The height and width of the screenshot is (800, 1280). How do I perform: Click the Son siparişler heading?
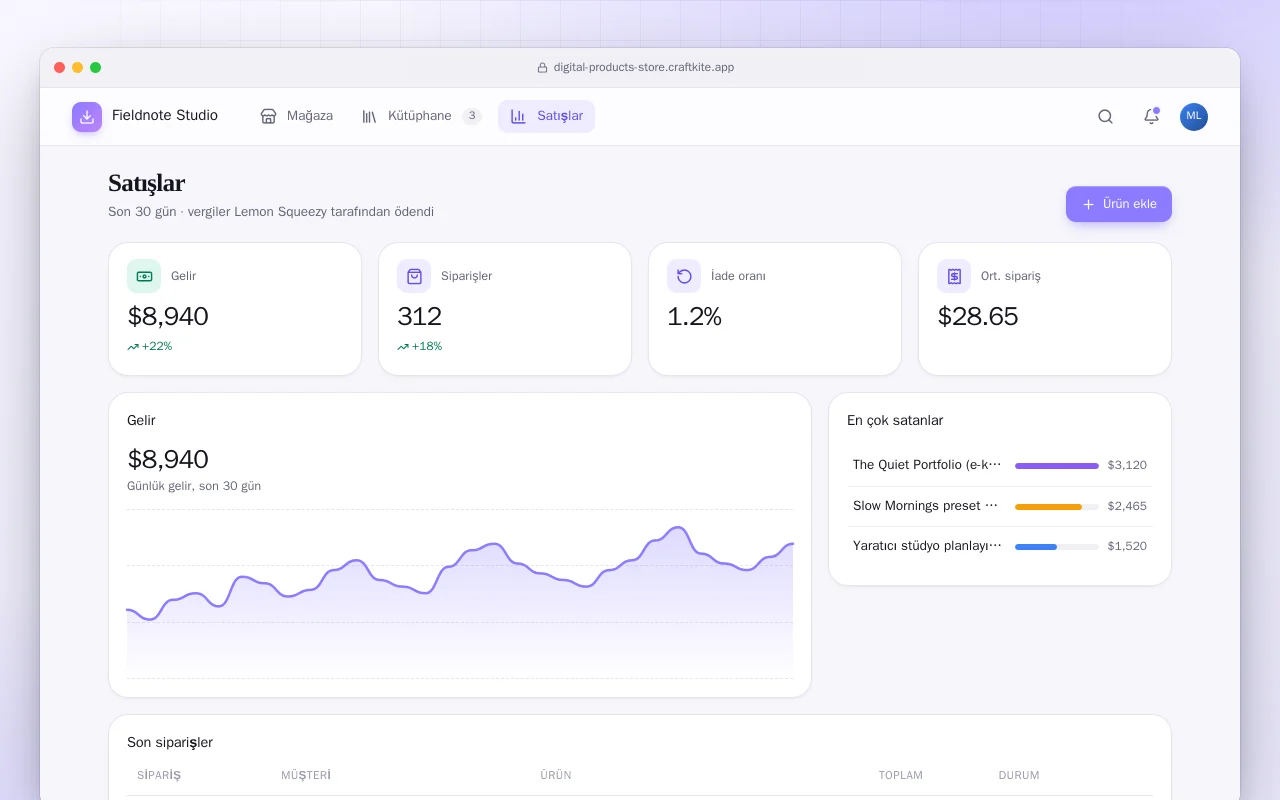click(x=170, y=742)
